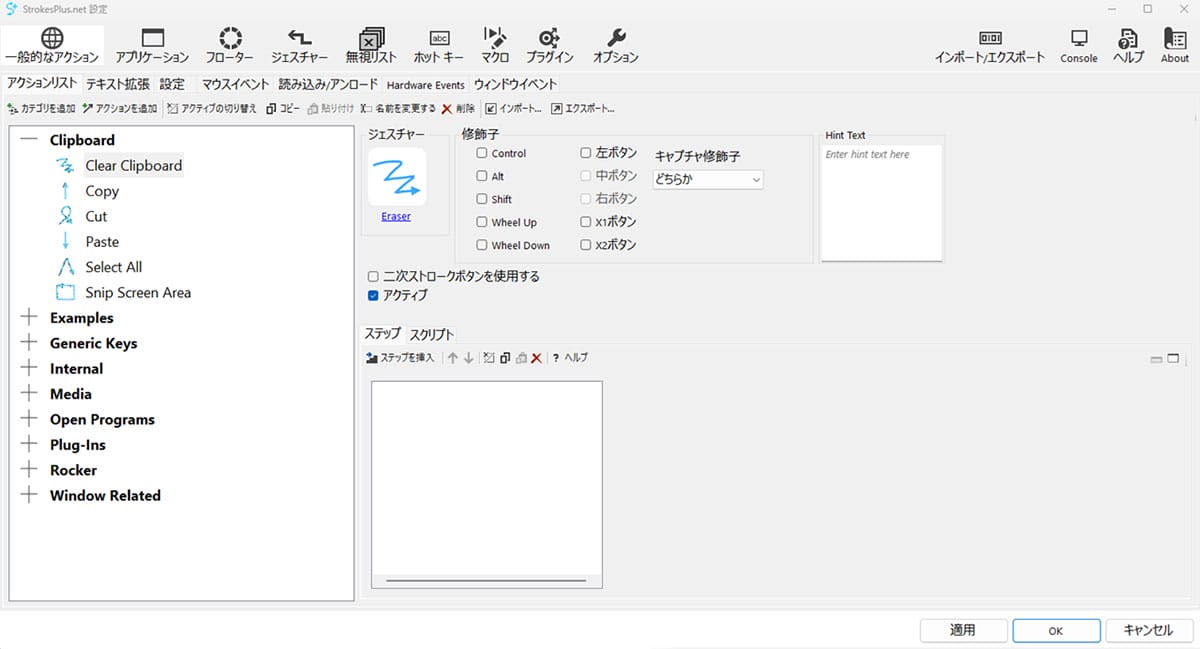This screenshot has width=1200, height=649.
Task: Open the Console
Action: (x=1079, y=45)
